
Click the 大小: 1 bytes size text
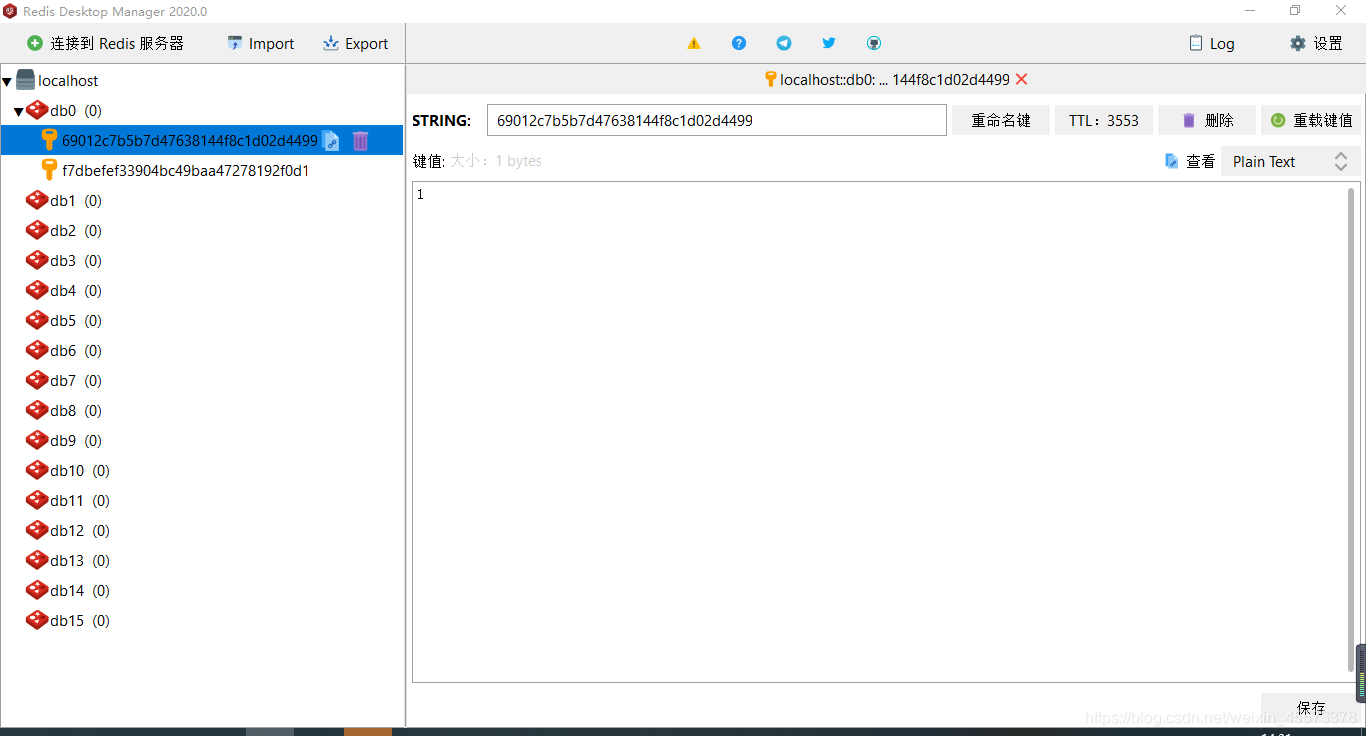tap(496, 161)
